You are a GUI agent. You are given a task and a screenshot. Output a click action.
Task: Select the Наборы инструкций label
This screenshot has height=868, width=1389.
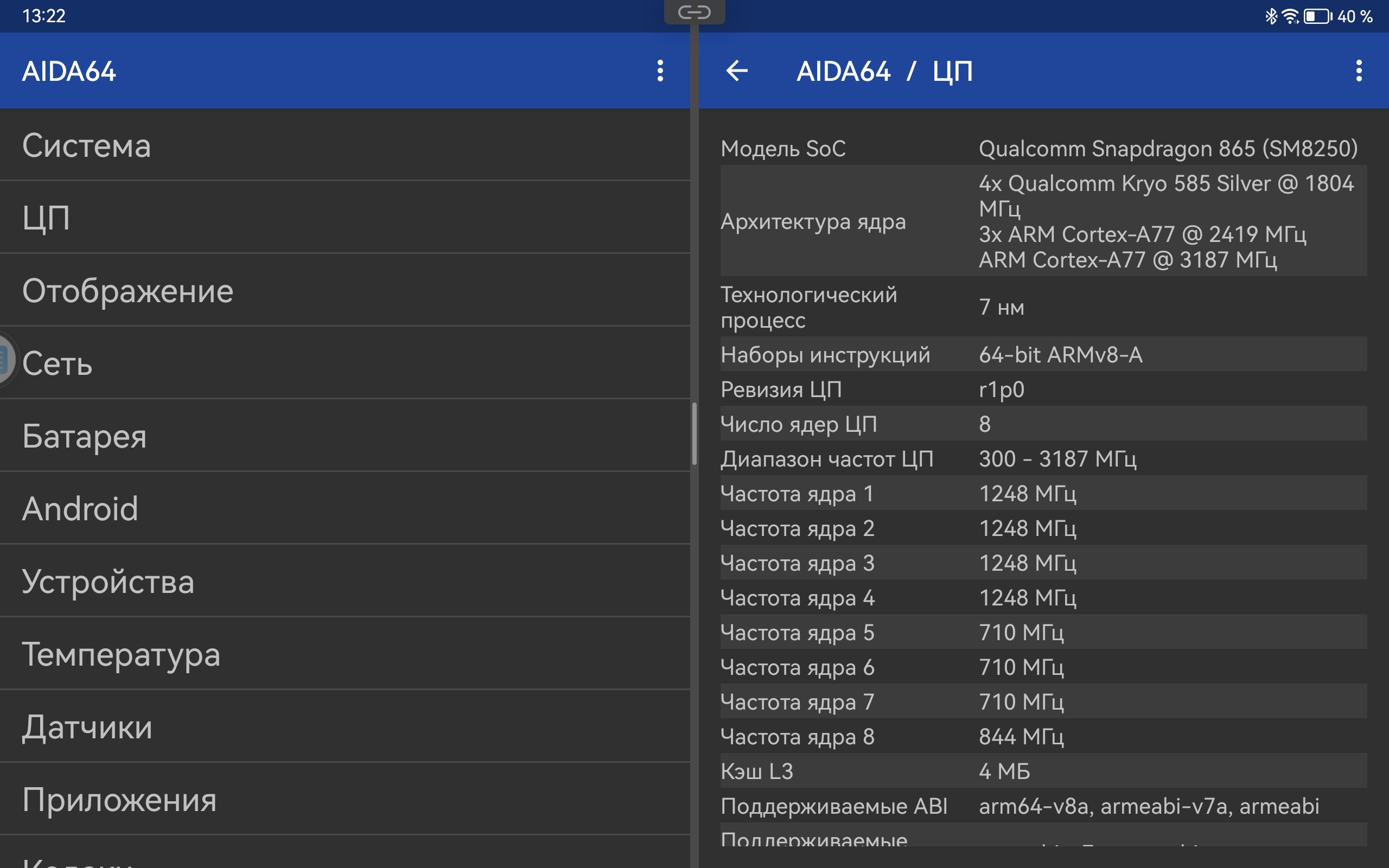tap(825, 355)
